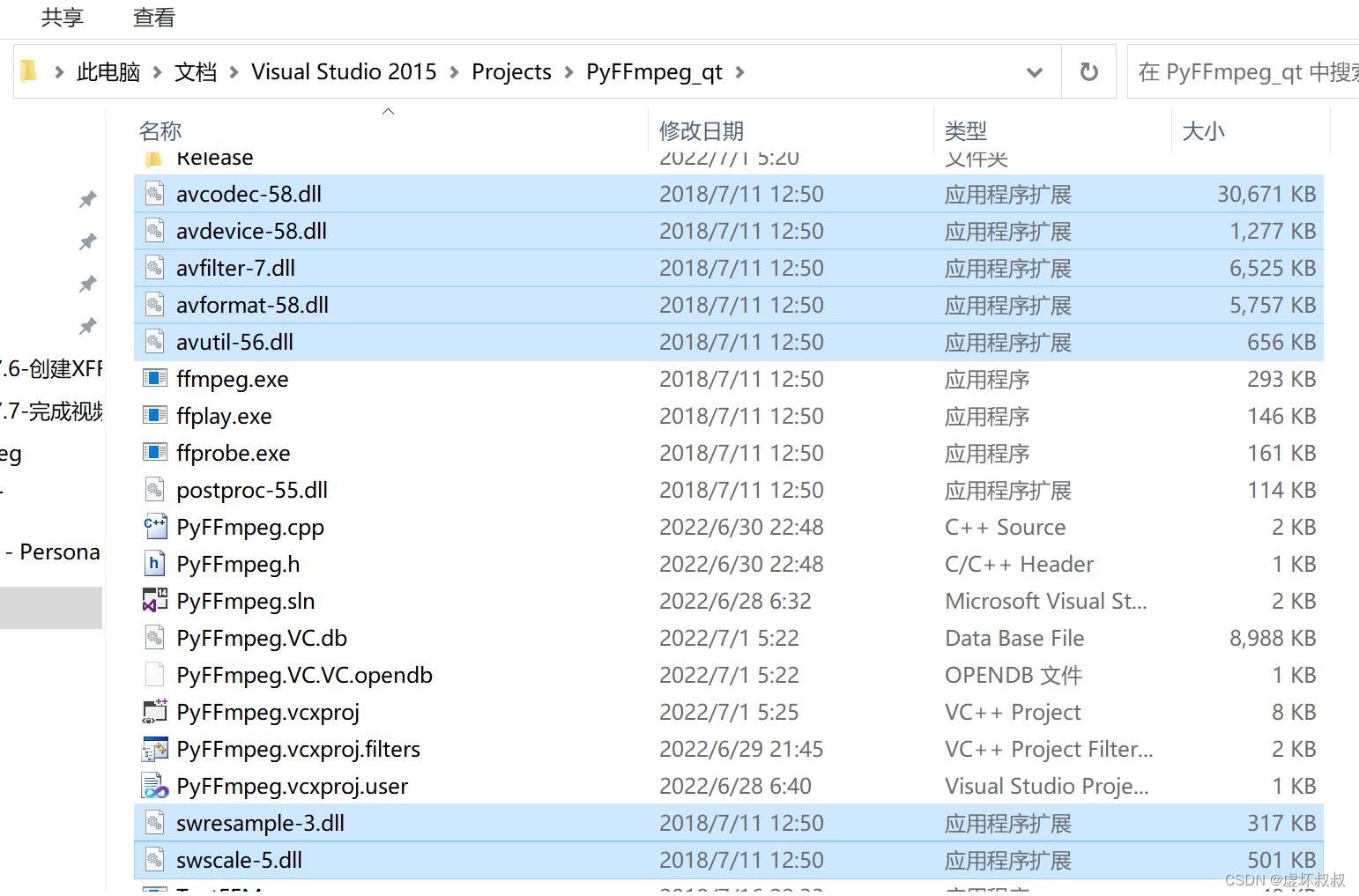The height and width of the screenshot is (896, 1359).
Task: Click the swresample-3.dll file icon
Action: (155, 823)
